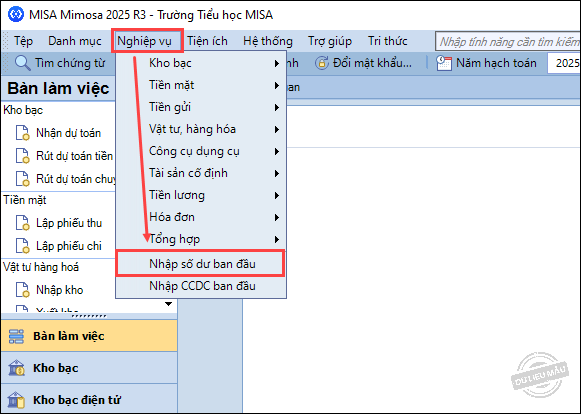Click the sidebar scroll-down arrow
The height and width of the screenshot is (414, 581).
coord(169,304)
